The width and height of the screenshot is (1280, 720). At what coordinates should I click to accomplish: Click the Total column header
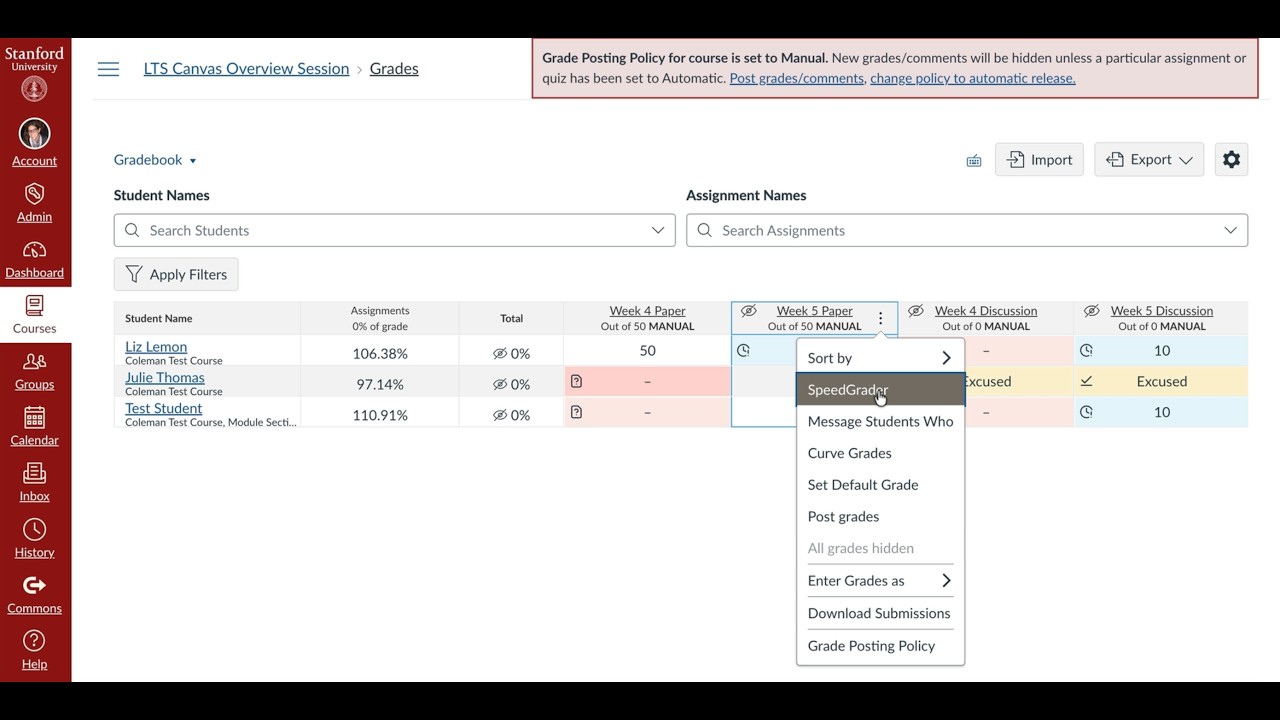click(511, 319)
